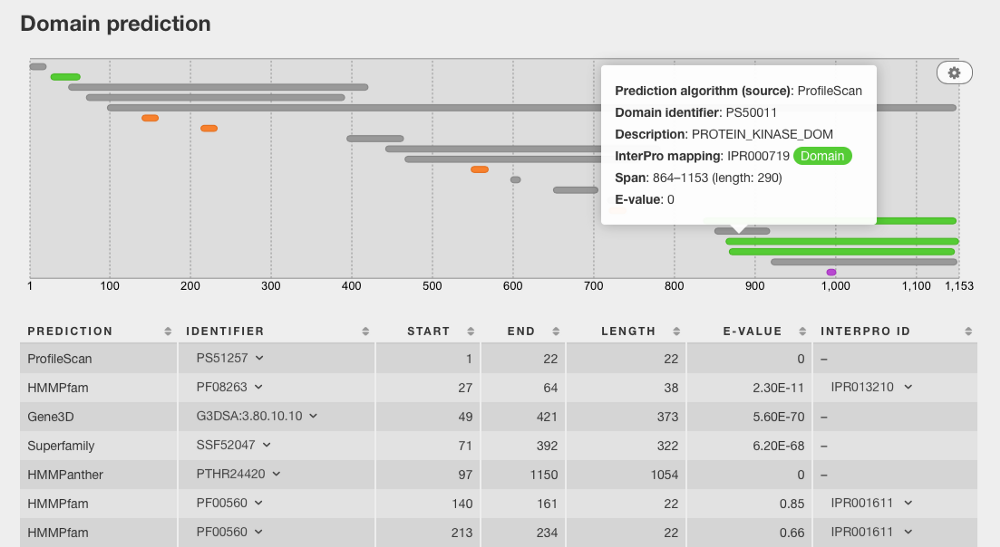Open the gear settings button on chart
Image resolution: width=1000 pixels, height=547 pixels.
[x=954, y=73]
